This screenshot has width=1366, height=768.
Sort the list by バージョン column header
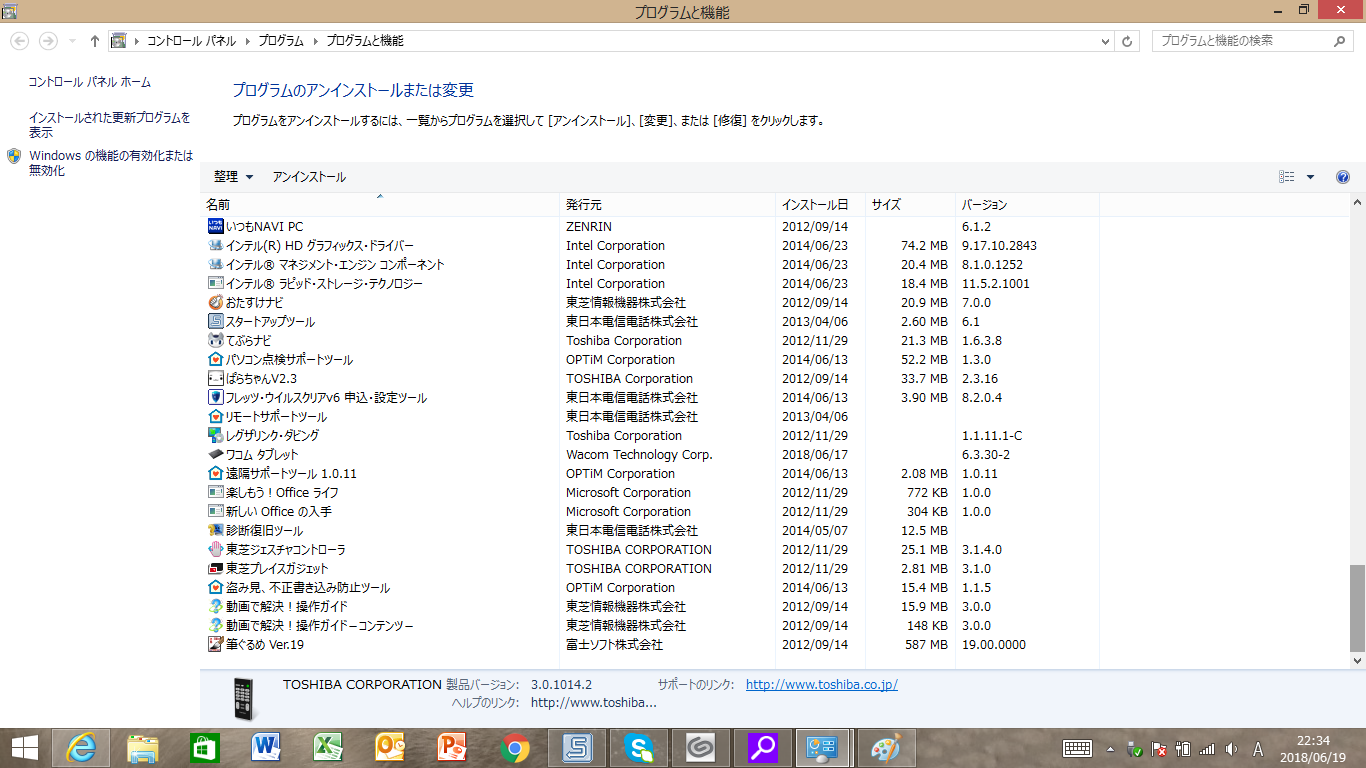tap(1027, 204)
